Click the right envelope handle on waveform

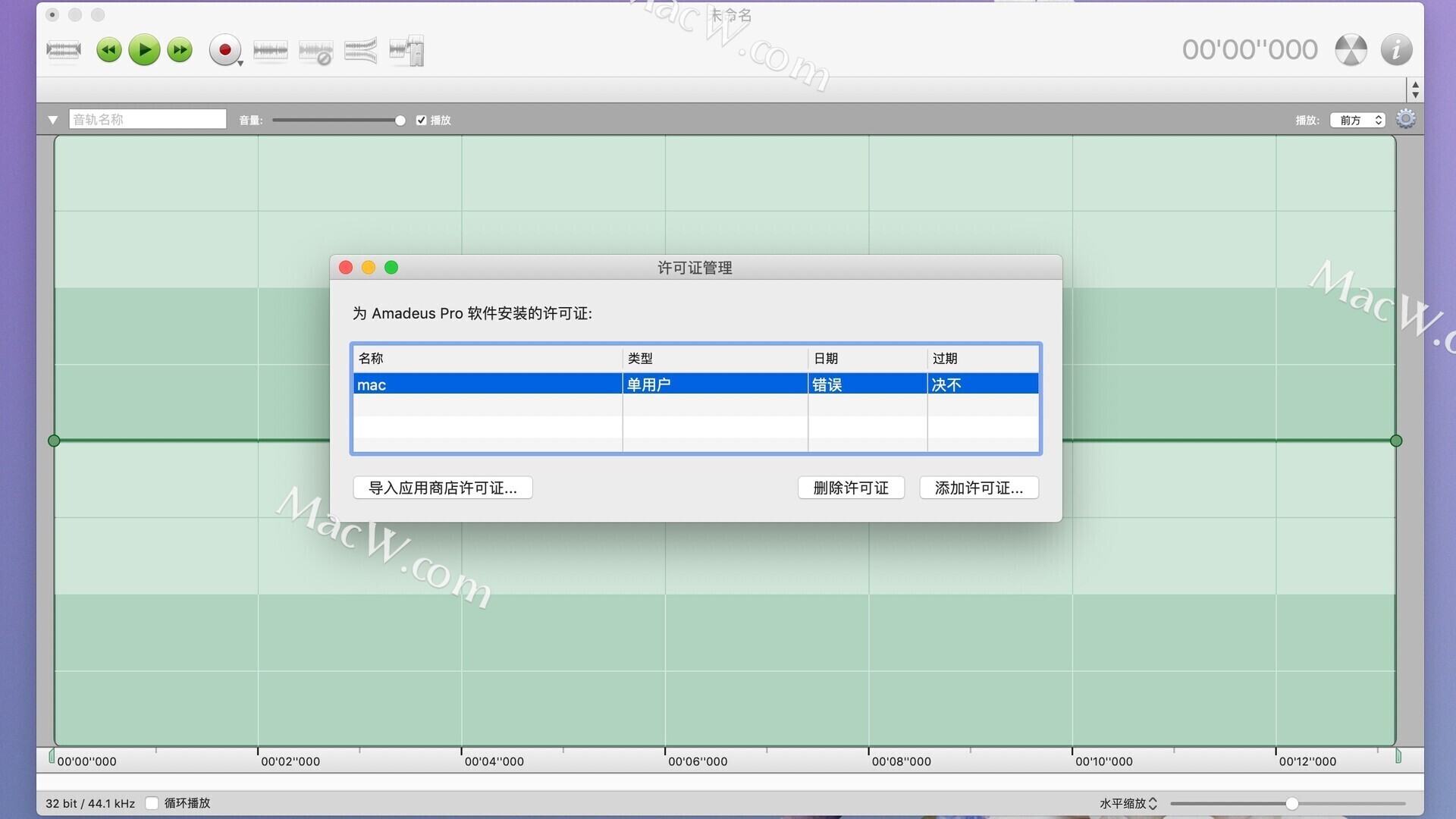coord(1396,441)
